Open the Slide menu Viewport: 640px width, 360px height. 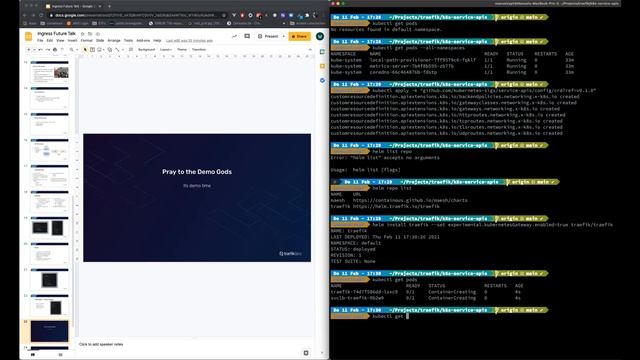[100, 41]
